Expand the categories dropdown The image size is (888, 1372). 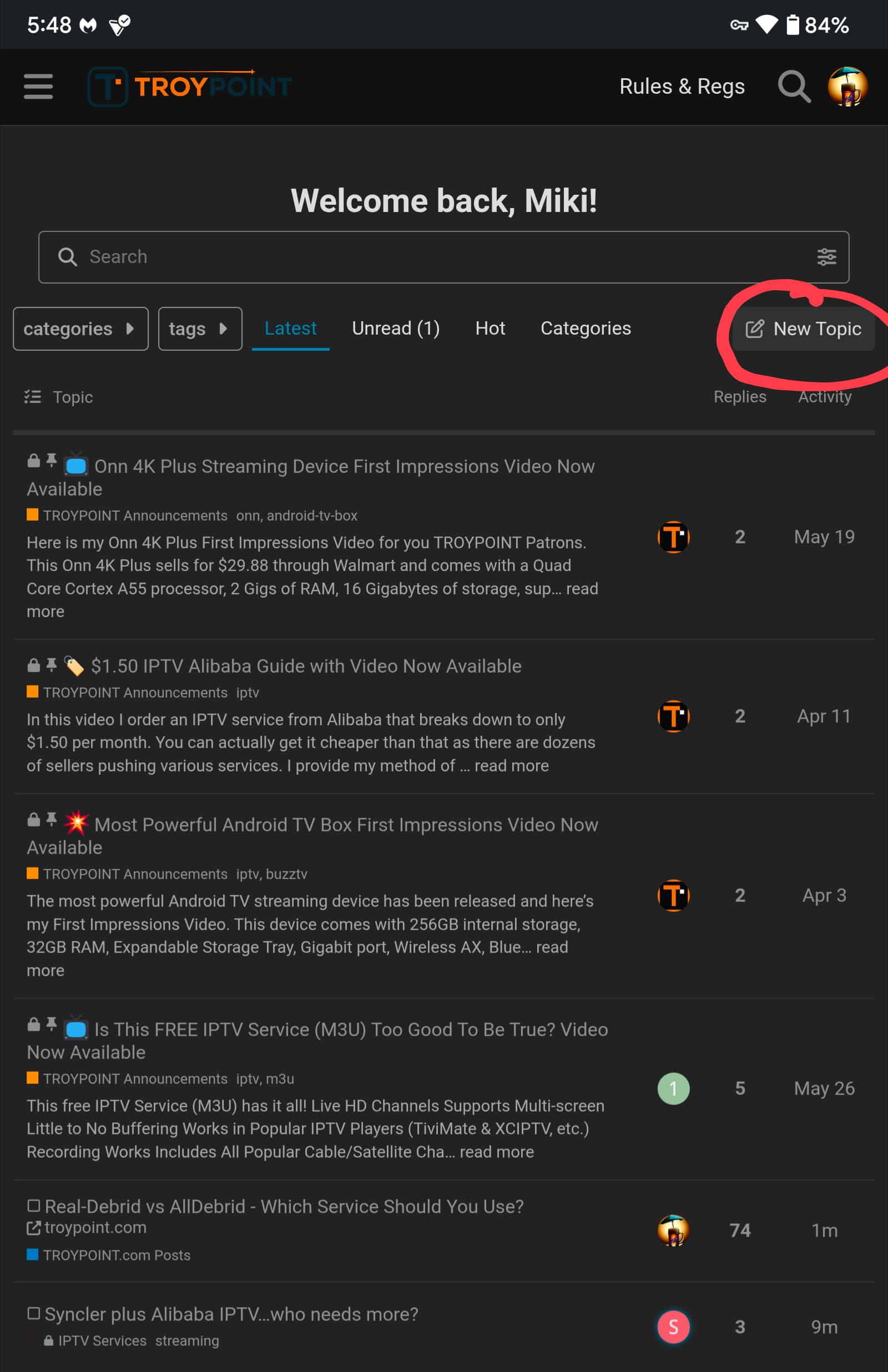(x=80, y=329)
